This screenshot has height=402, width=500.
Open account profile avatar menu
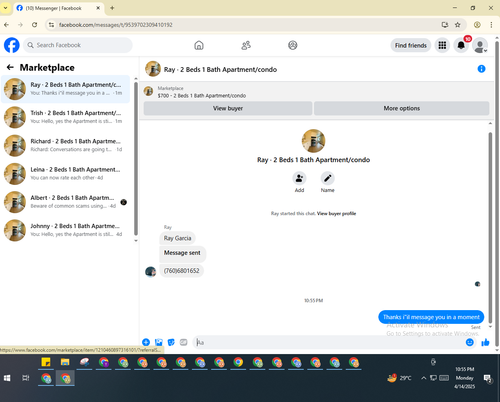tap(480, 46)
